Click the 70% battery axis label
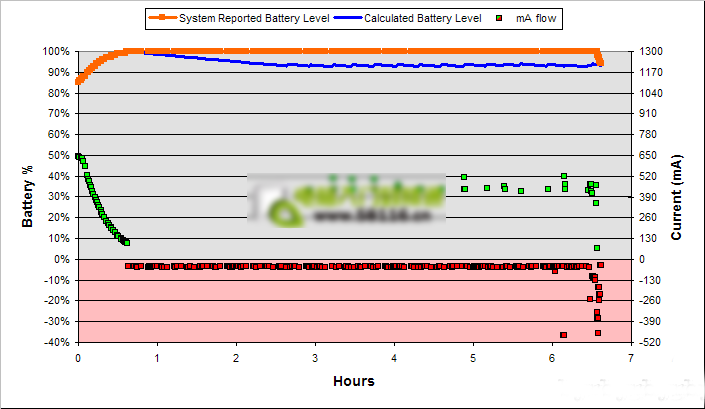Image resolution: width=705 pixels, height=409 pixels. (58, 113)
